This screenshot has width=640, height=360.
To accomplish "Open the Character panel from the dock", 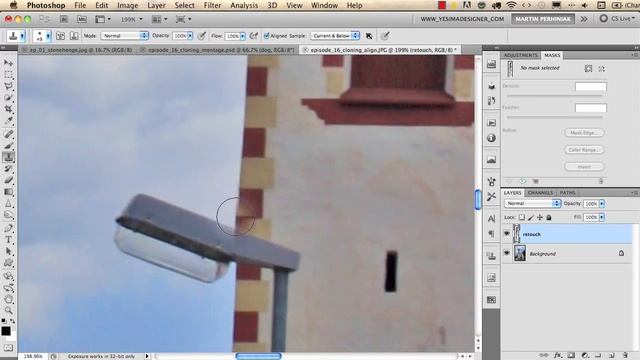I will [491, 218].
